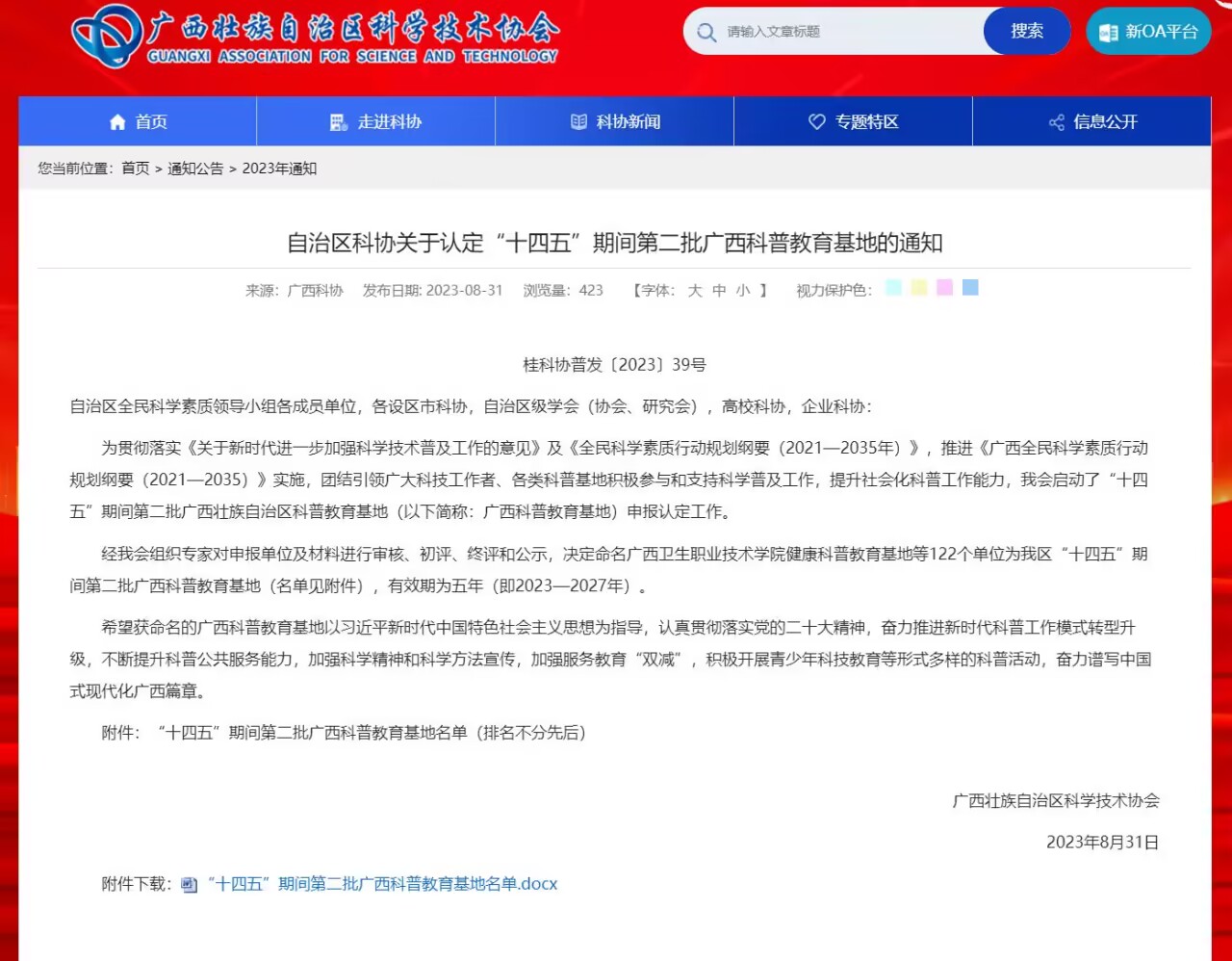This screenshot has height=961, width=1232.
Task: Click the heart icon beside 专题特区
Action: coord(817,122)
